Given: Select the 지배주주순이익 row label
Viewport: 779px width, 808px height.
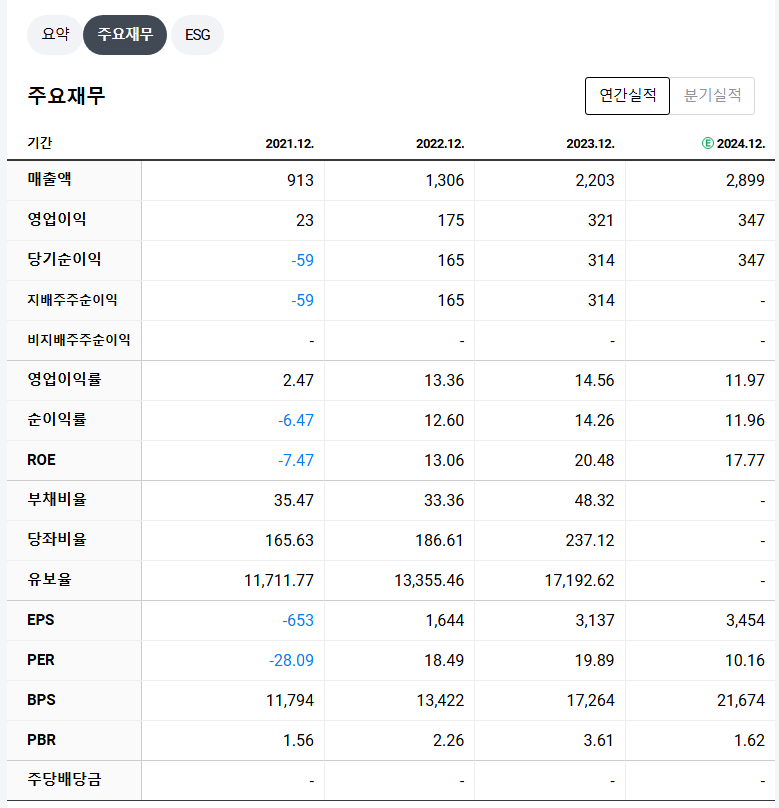Looking at the screenshot, I should coord(72,299).
